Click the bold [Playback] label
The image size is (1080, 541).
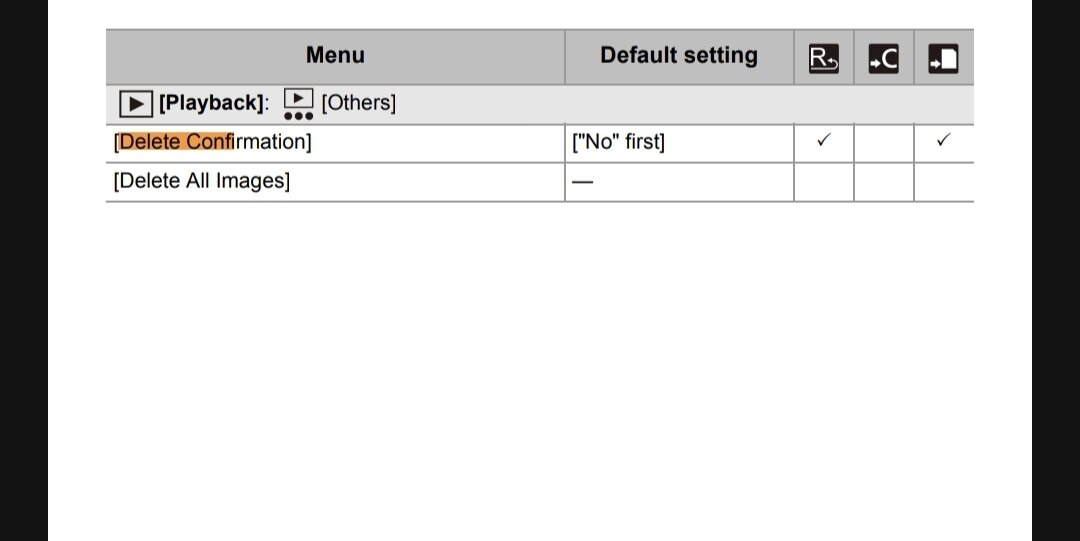[x=211, y=103]
